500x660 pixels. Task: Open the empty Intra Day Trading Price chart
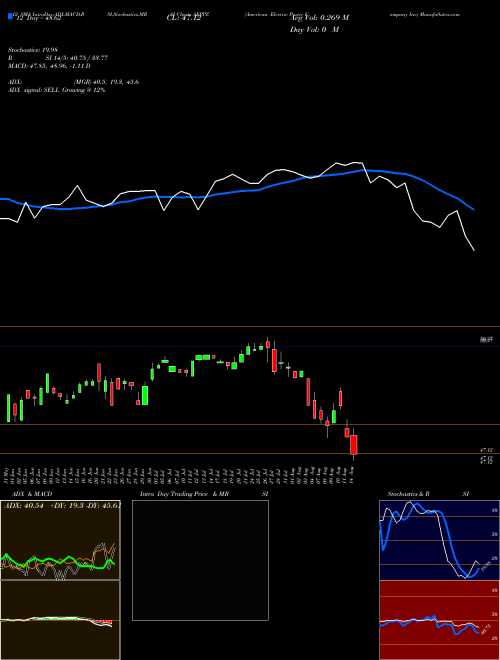[200, 560]
